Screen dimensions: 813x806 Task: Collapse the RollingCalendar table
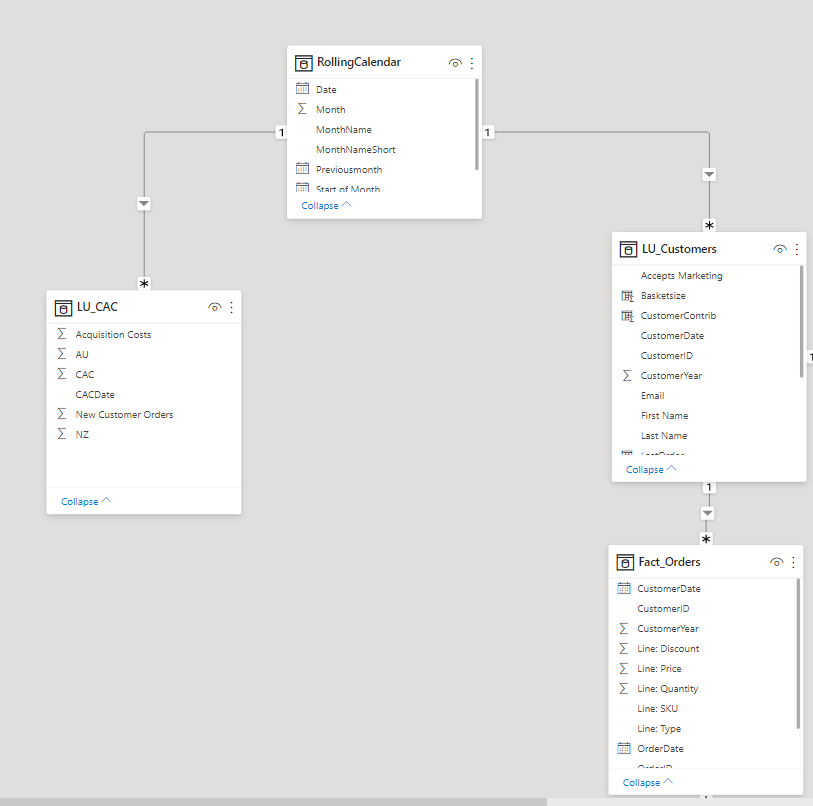click(326, 205)
